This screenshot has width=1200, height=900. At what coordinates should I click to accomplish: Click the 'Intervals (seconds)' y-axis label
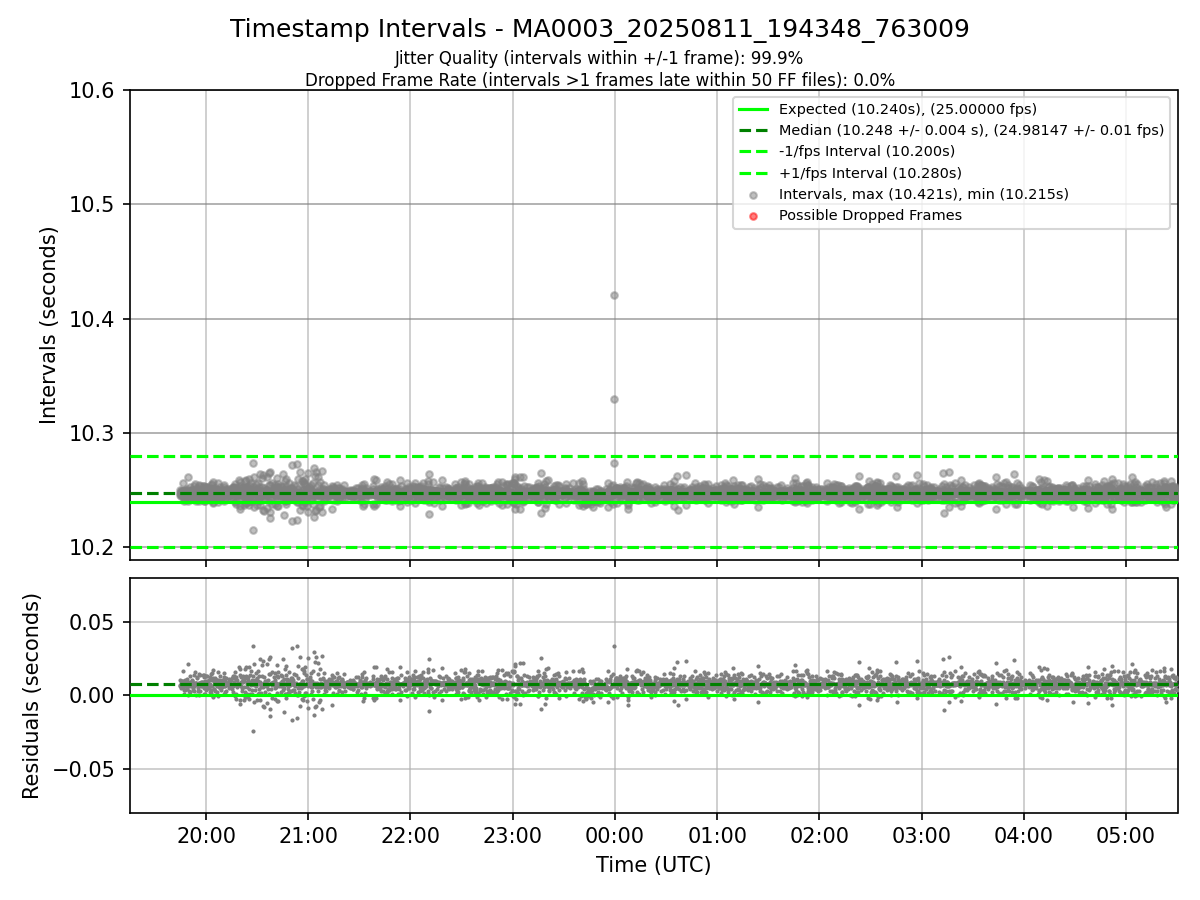point(49,325)
